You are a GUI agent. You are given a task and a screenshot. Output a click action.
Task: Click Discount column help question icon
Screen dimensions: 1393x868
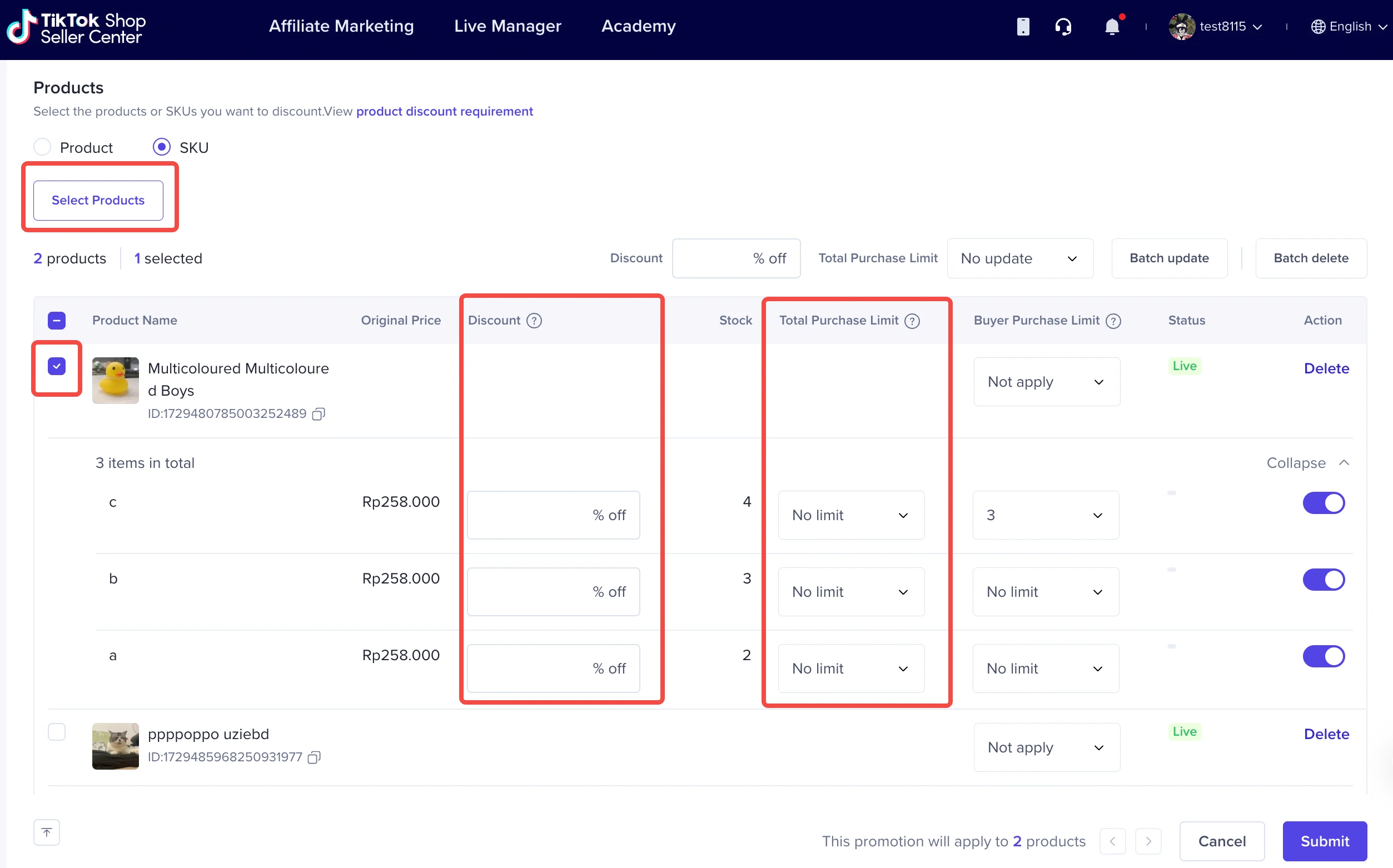(x=534, y=320)
